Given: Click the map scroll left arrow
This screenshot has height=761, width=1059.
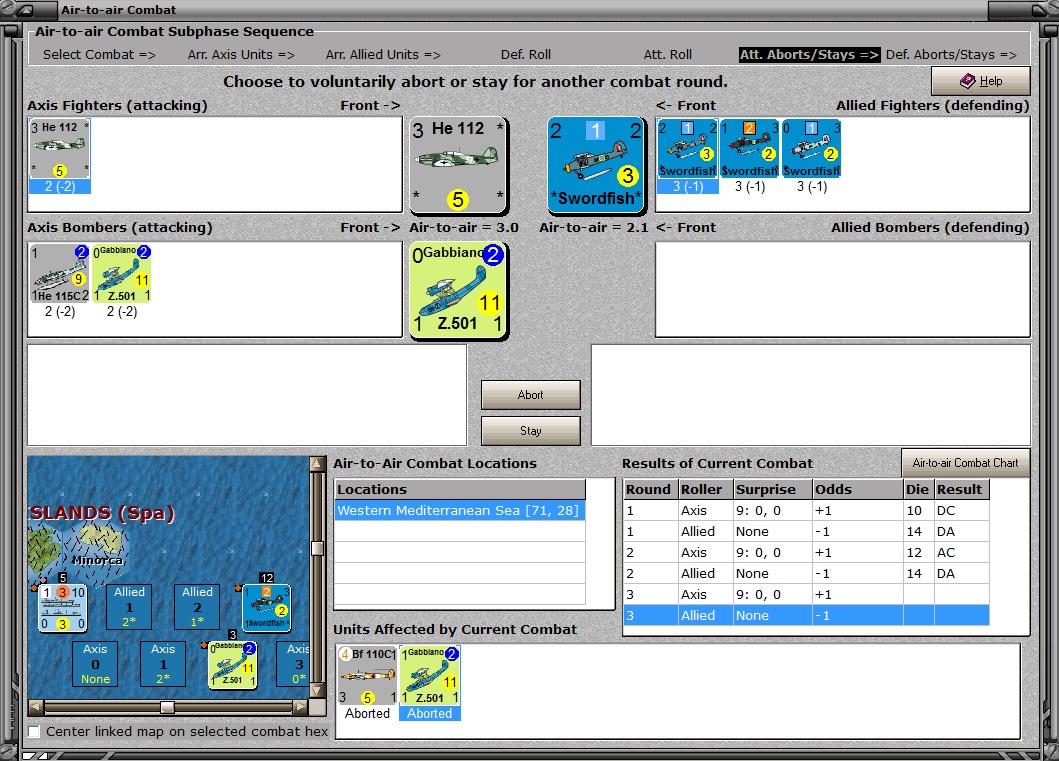Looking at the screenshot, I should coord(36,707).
